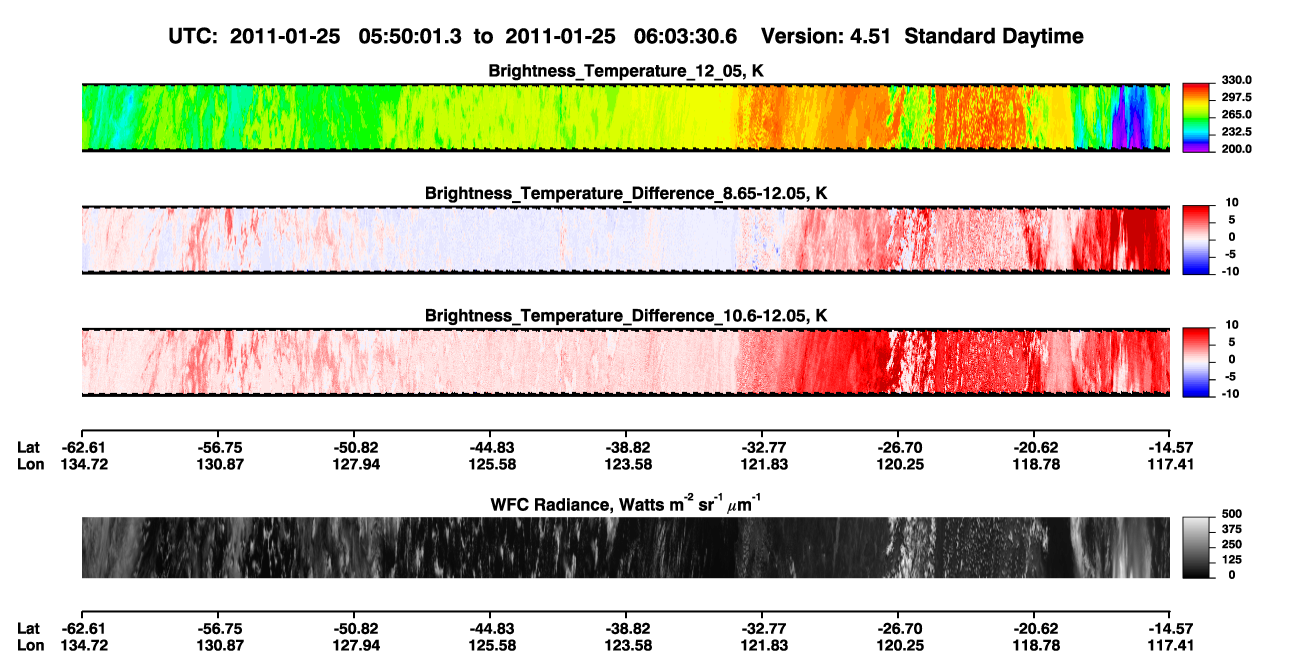Viewport: 1300px width, 667px height.
Task: Click the 125 label on the WFC colorbar
Action: pyautogui.click(x=1231, y=559)
